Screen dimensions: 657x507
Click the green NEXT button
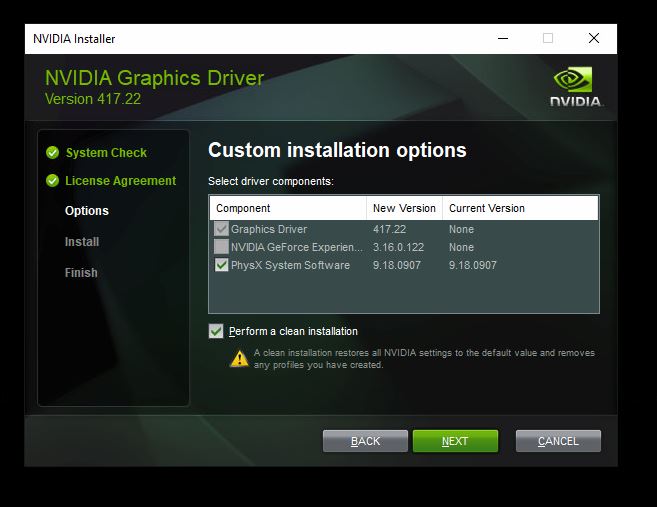point(455,441)
